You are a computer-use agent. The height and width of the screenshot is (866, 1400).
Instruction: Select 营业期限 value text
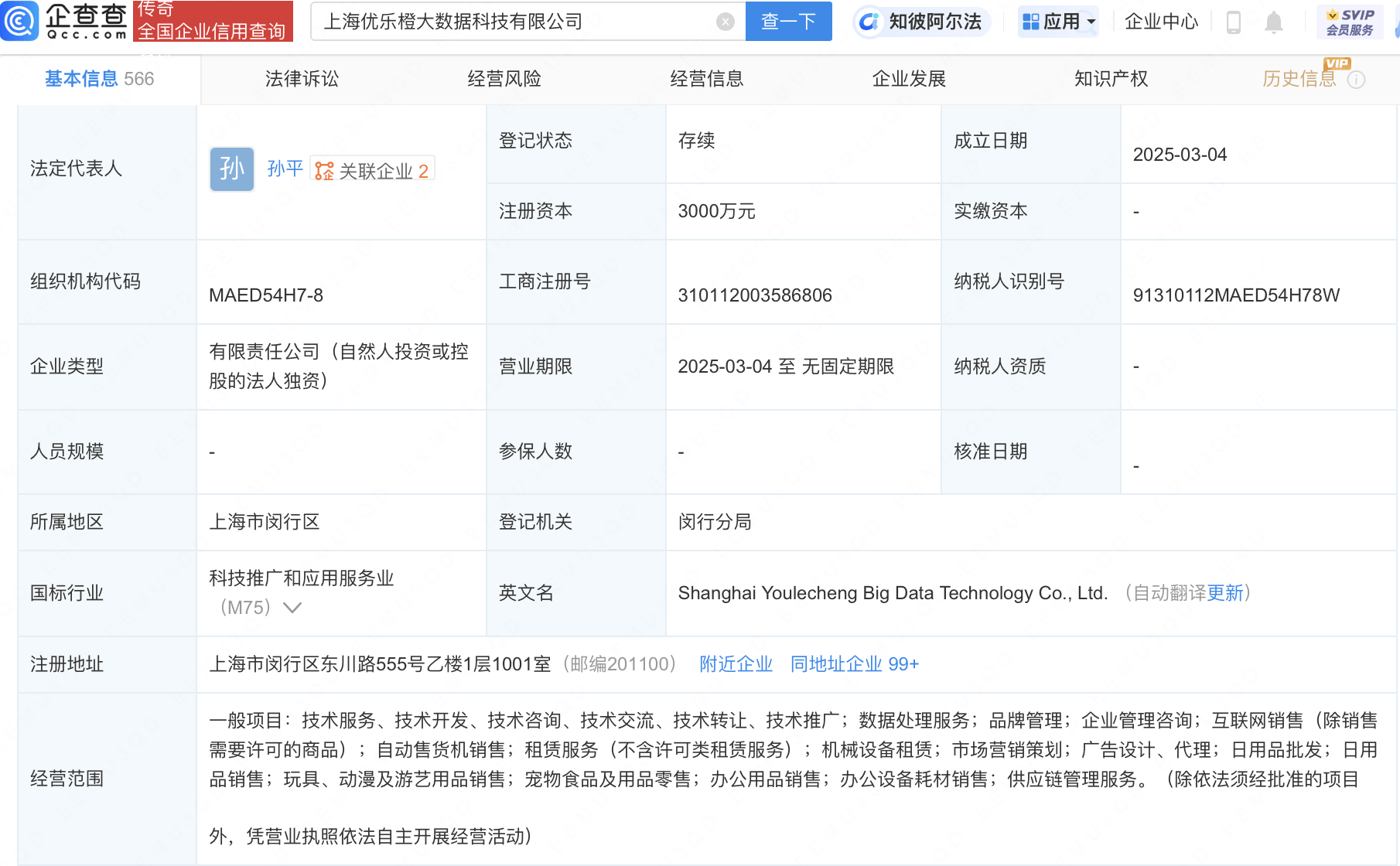pyautogui.click(x=786, y=367)
